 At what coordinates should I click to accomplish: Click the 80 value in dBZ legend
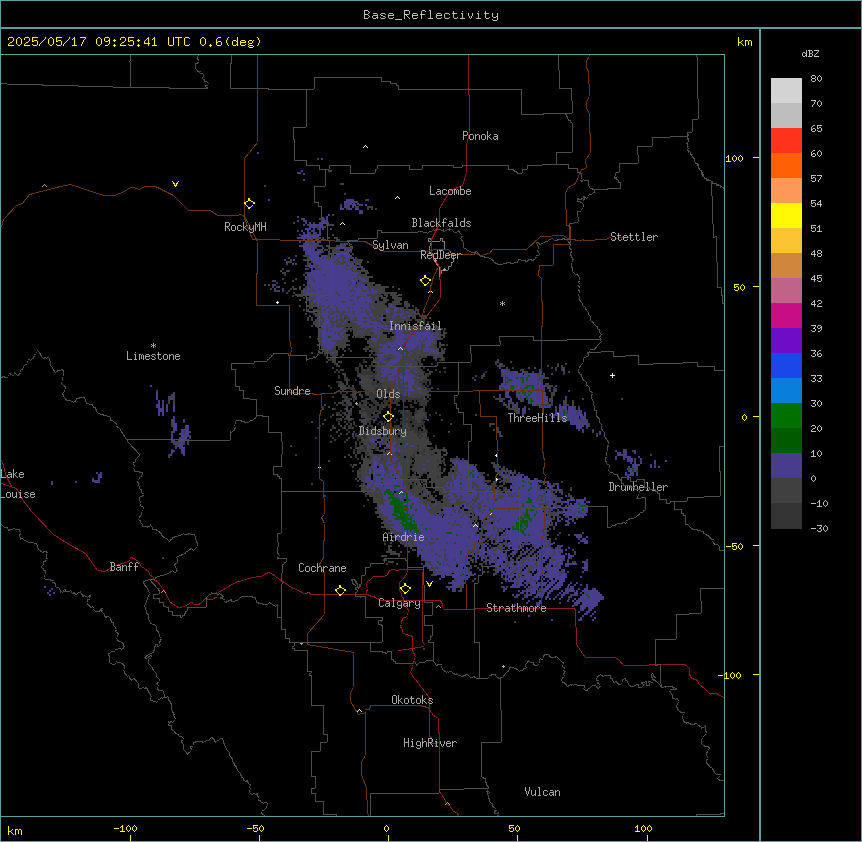[816, 79]
